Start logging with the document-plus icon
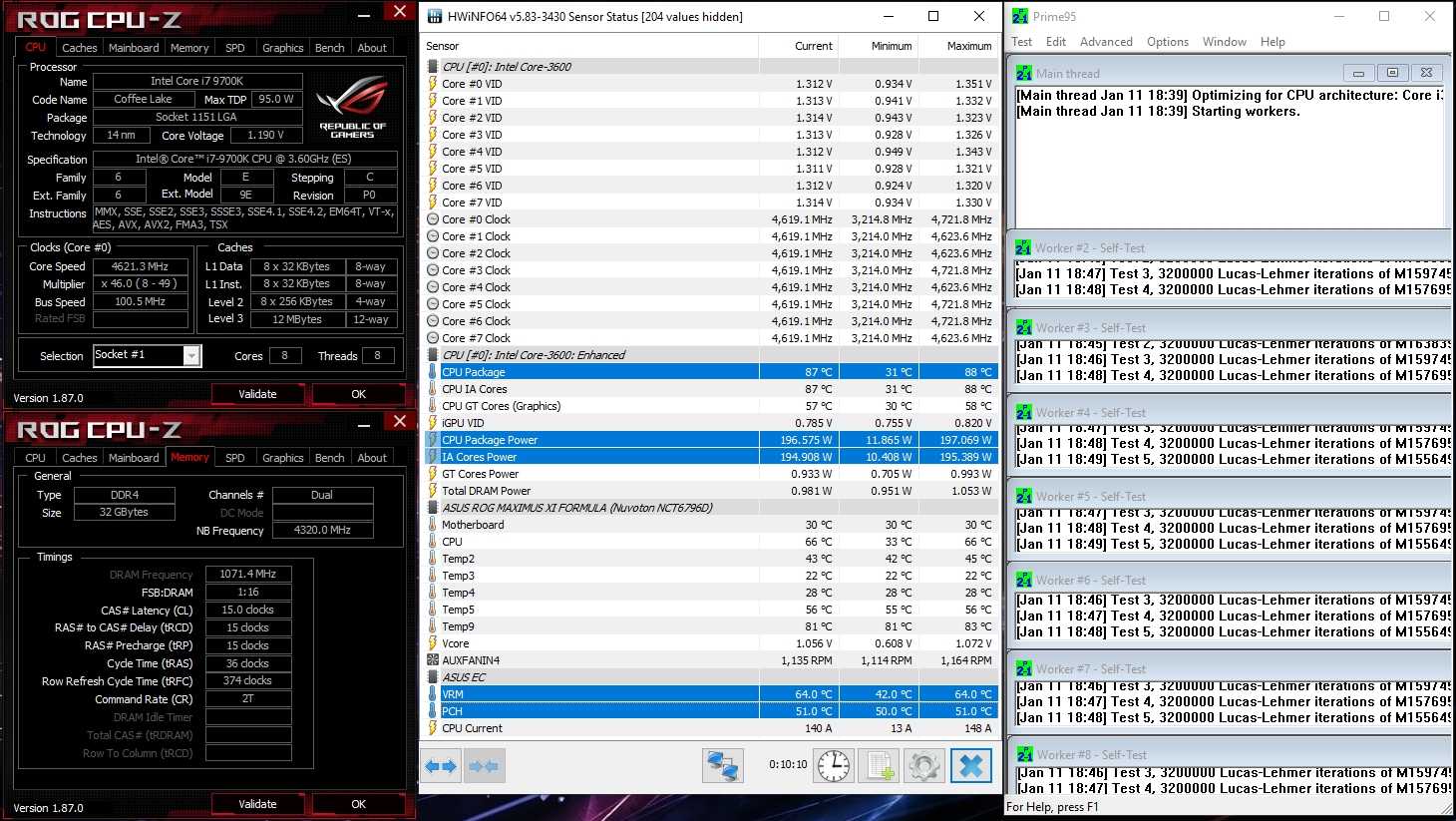 [879, 766]
